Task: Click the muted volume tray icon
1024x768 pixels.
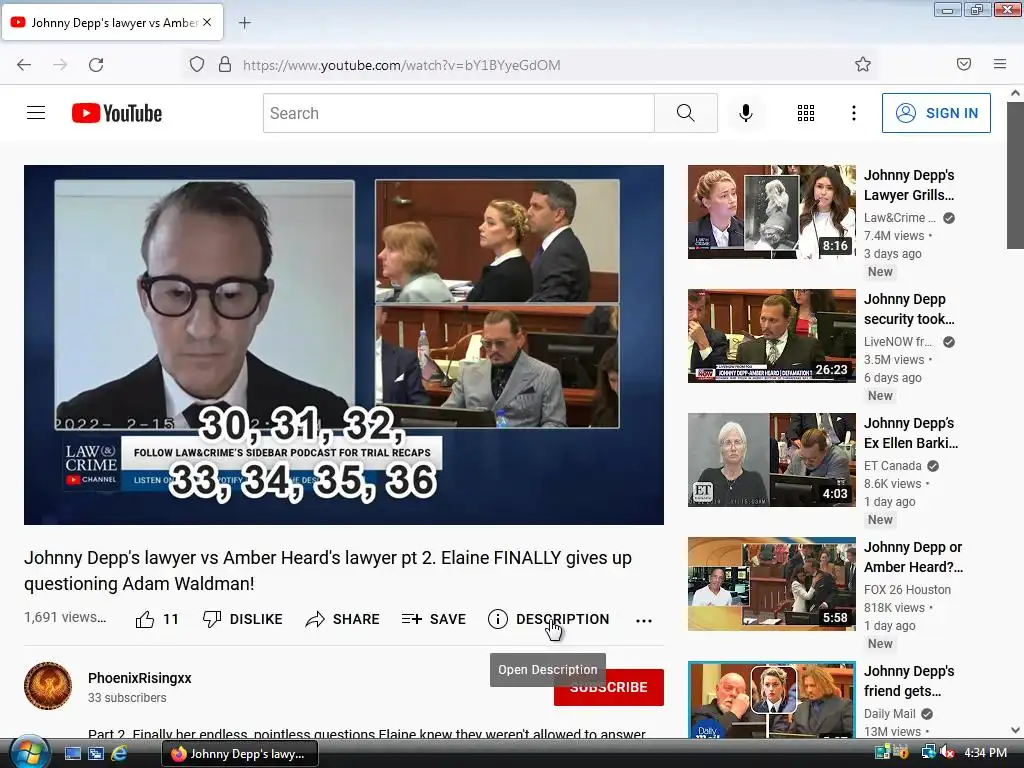Action: pos(947,753)
